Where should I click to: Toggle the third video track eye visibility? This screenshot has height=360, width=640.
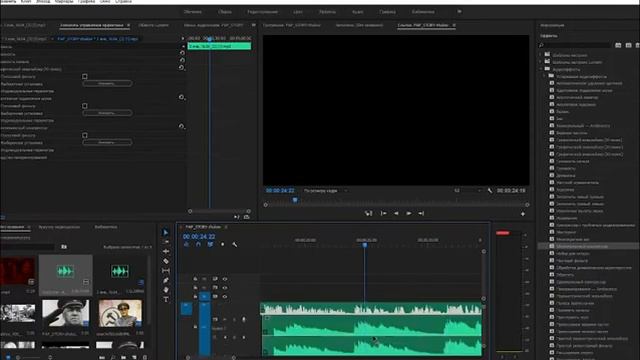(225, 297)
